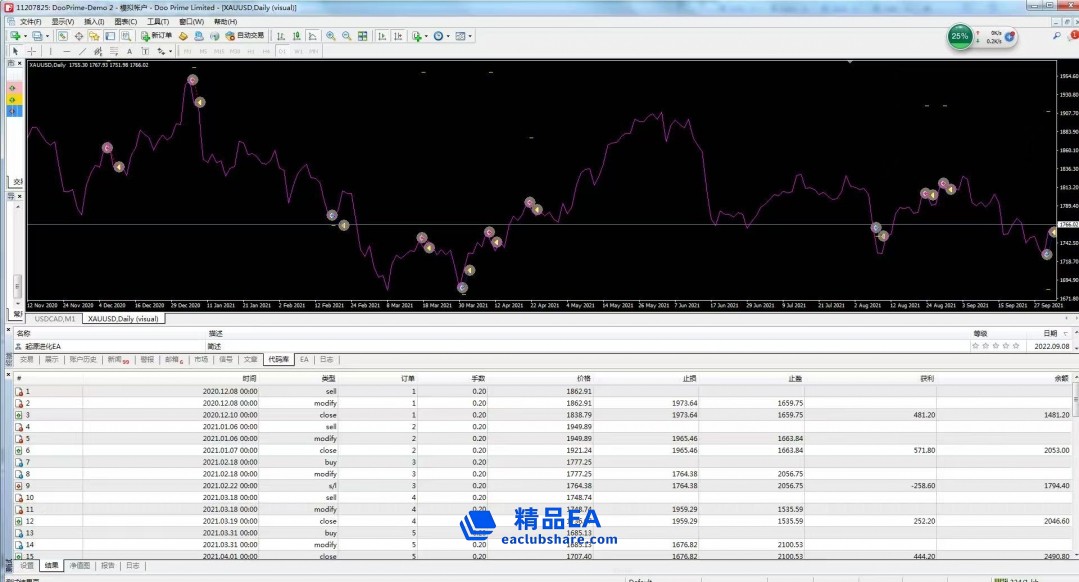Click the 25% circular usage widget
This screenshot has height=582, width=1079.
[x=960, y=37]
